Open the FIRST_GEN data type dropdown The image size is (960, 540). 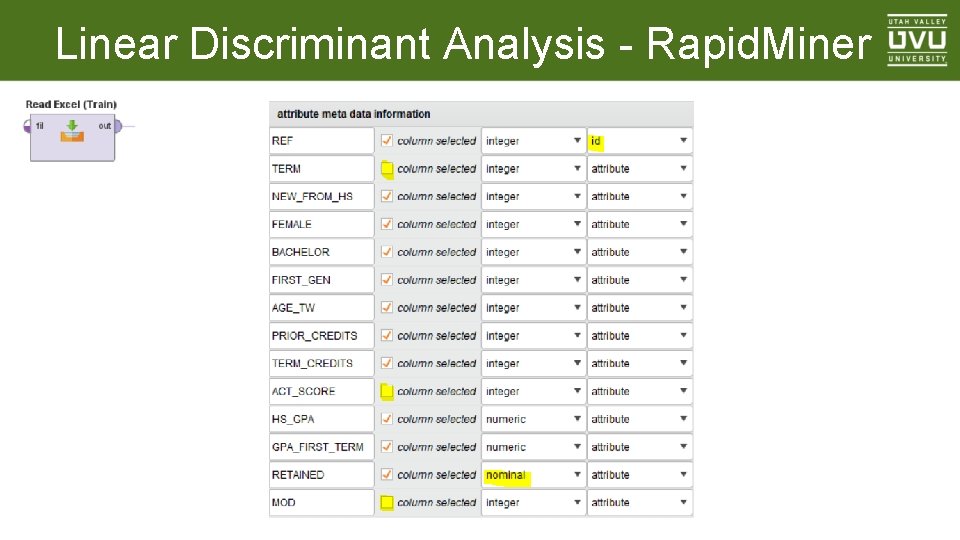pos(533,280)
